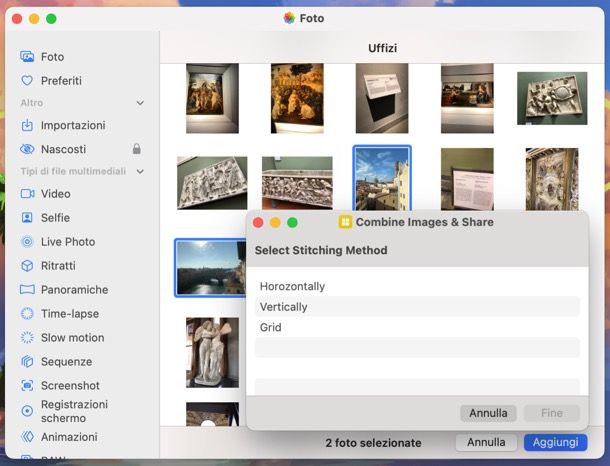Deselect the Florence skyline blue sky photo
The height and width of the screenshot is (466, 610).
coord(382,179)
